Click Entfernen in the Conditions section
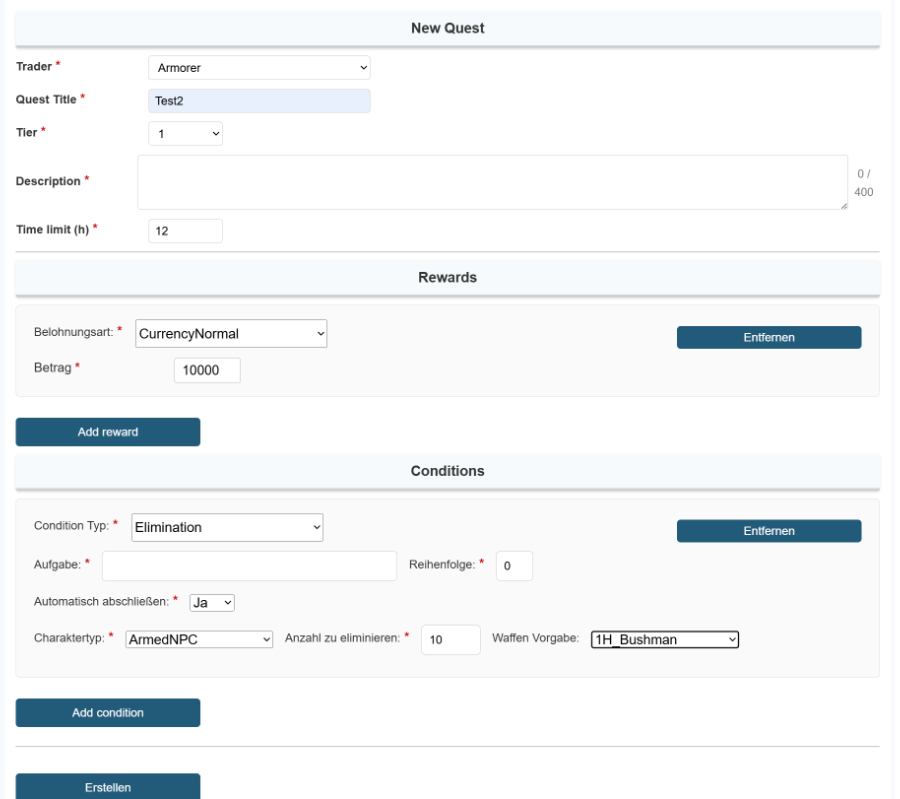This screenshot has width=900, height=799. 770,530
